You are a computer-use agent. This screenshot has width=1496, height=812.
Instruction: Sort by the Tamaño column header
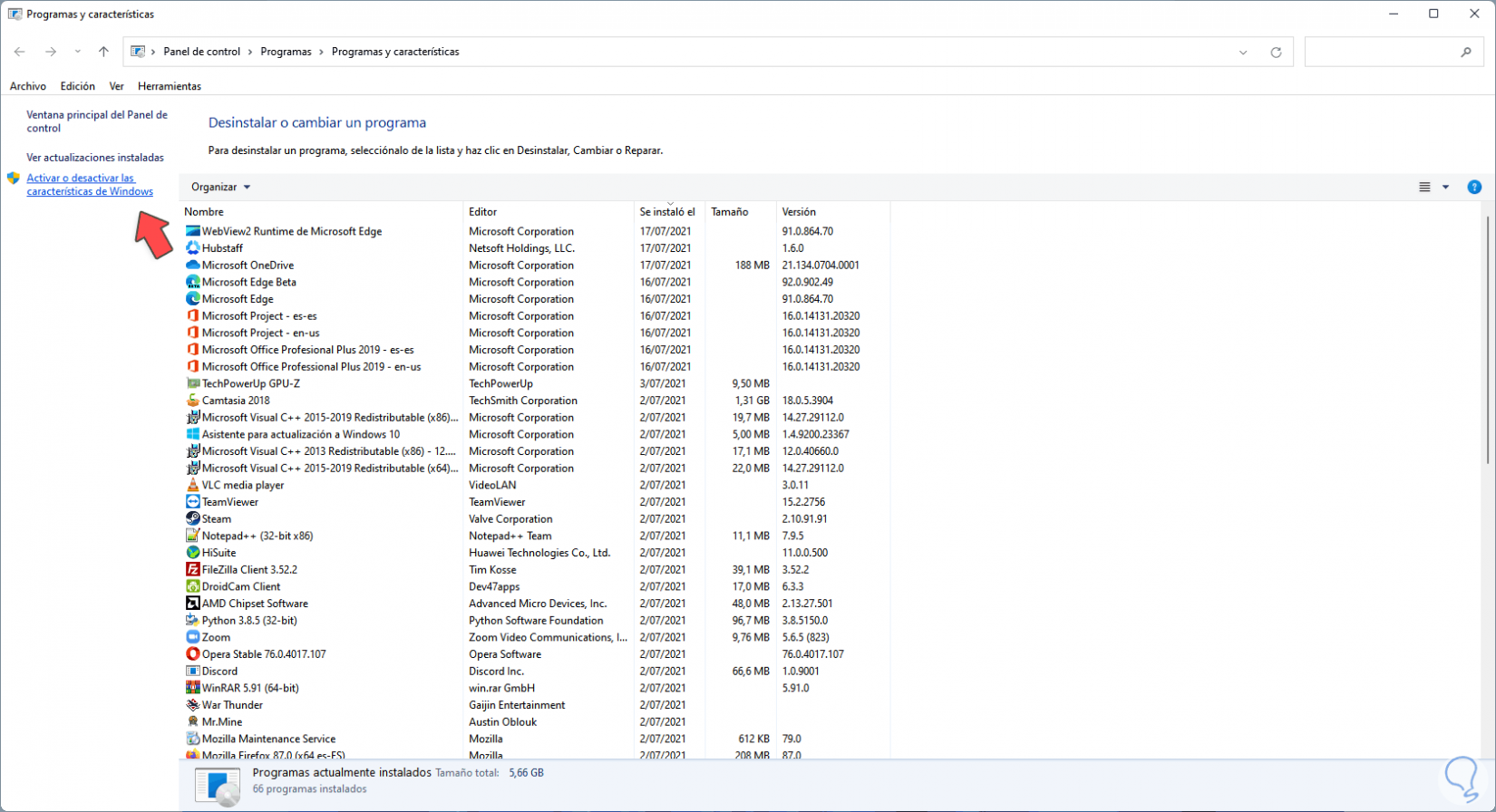coord(730,212)
